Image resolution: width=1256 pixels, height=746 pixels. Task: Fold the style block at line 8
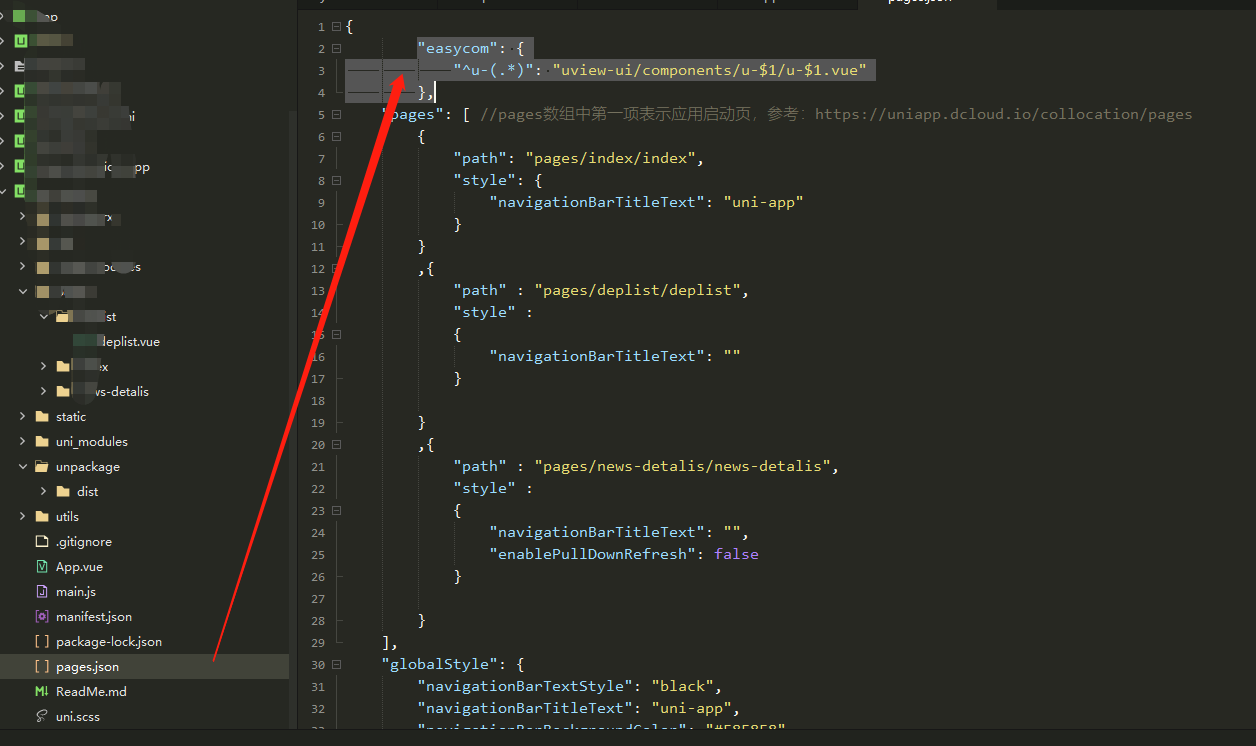[x=336, y=181]
